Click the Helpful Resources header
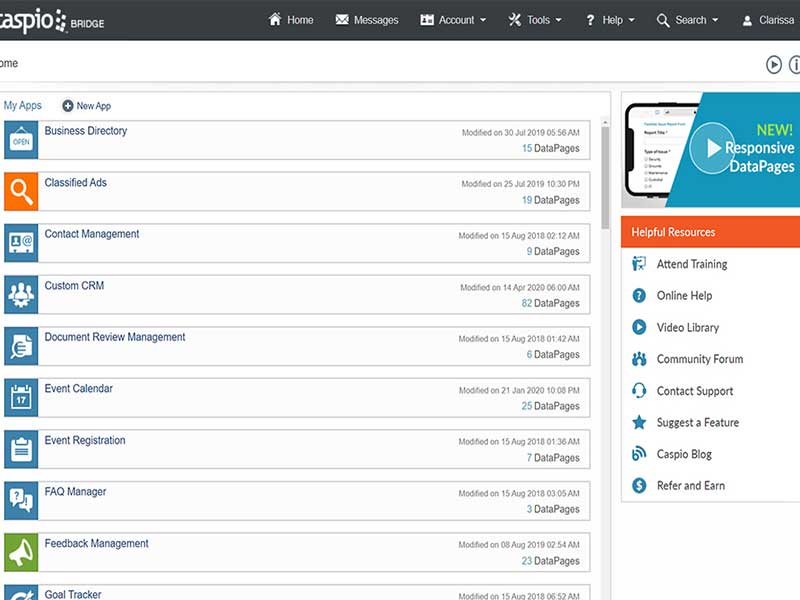Screen dimensions: 800x600 coord(710,232)
